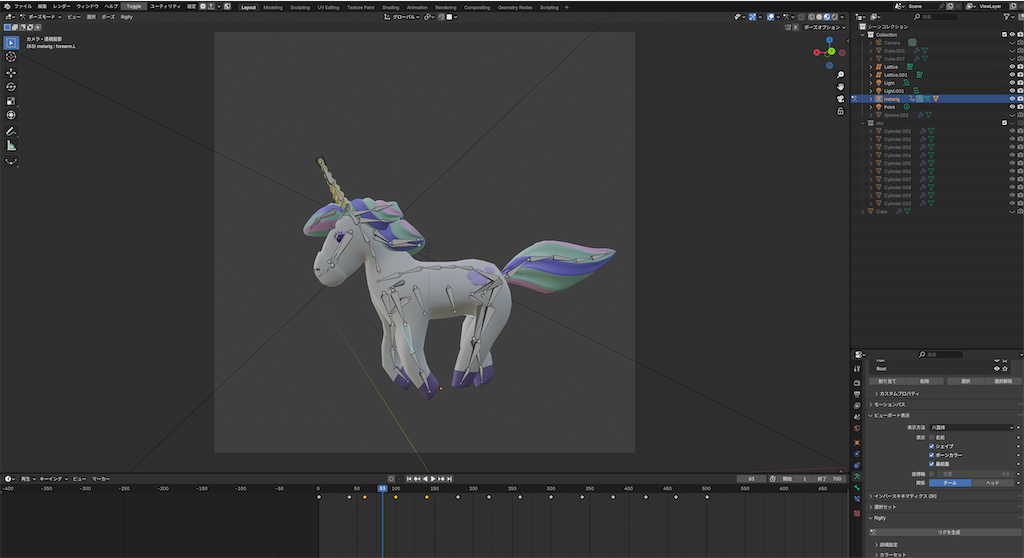This screenshot has height=558, width=1024.
Task: Click the viewport zoom magnifier icon
Action: tap(840, 75)
